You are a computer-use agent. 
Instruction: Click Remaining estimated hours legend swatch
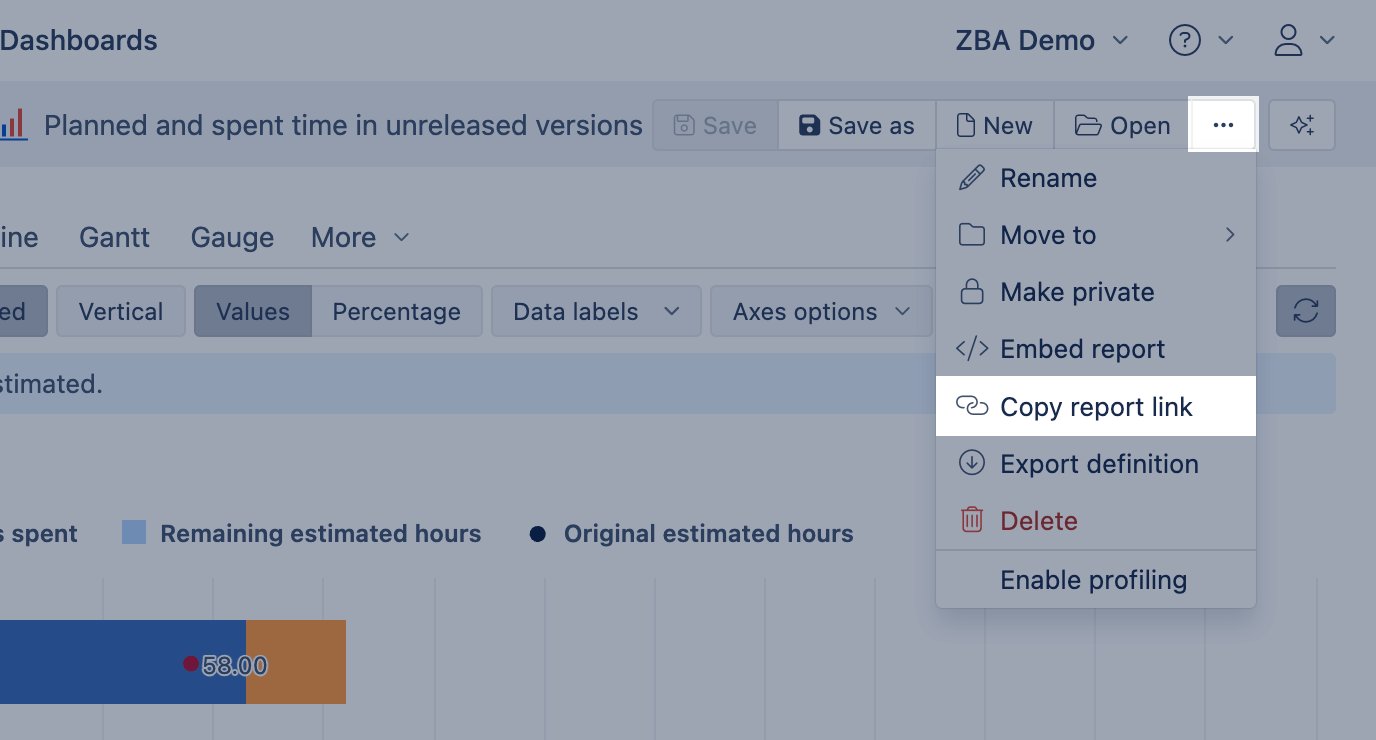click(134, 533)
